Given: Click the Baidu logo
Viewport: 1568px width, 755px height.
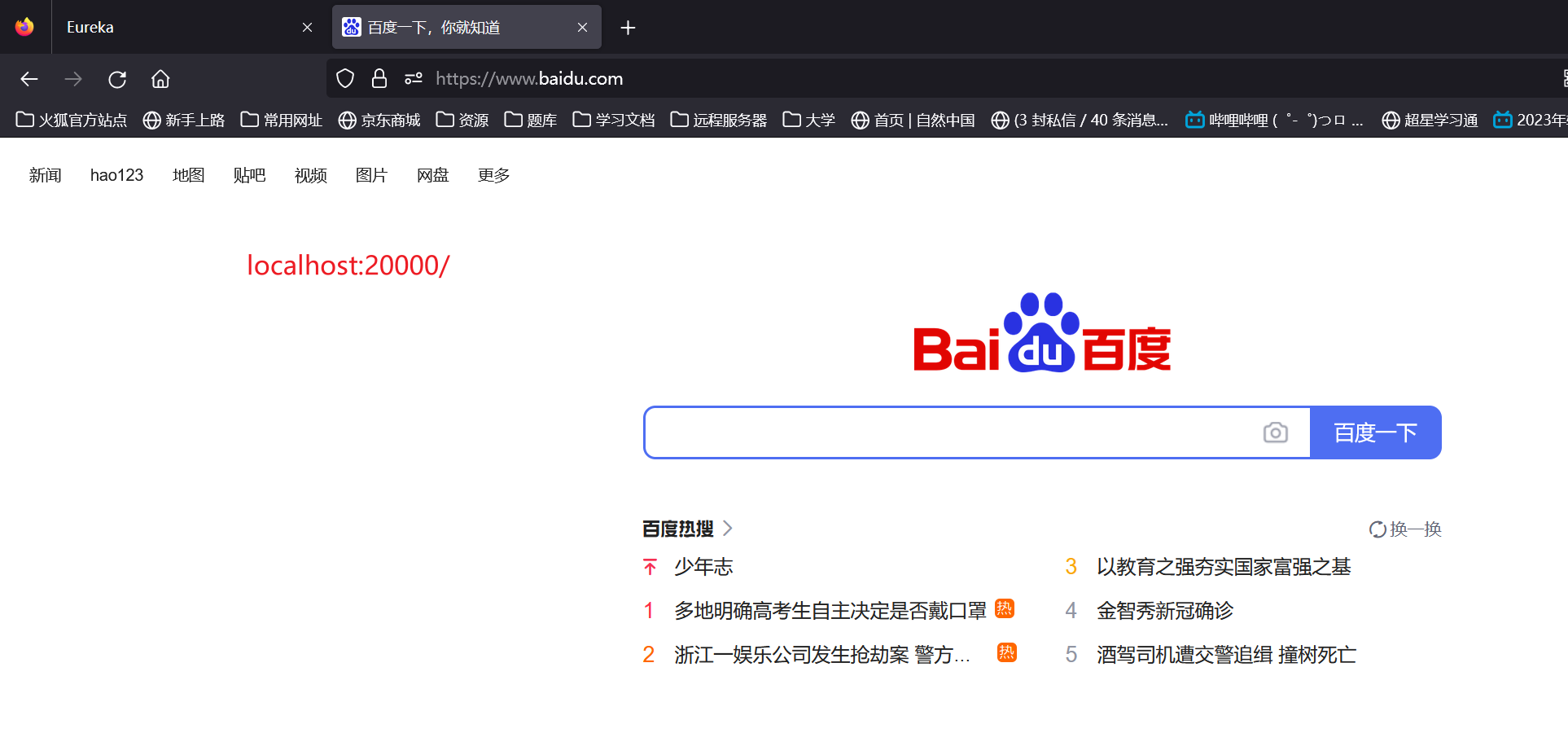Looking at the screenshot, I should [x=1042, y=332].
